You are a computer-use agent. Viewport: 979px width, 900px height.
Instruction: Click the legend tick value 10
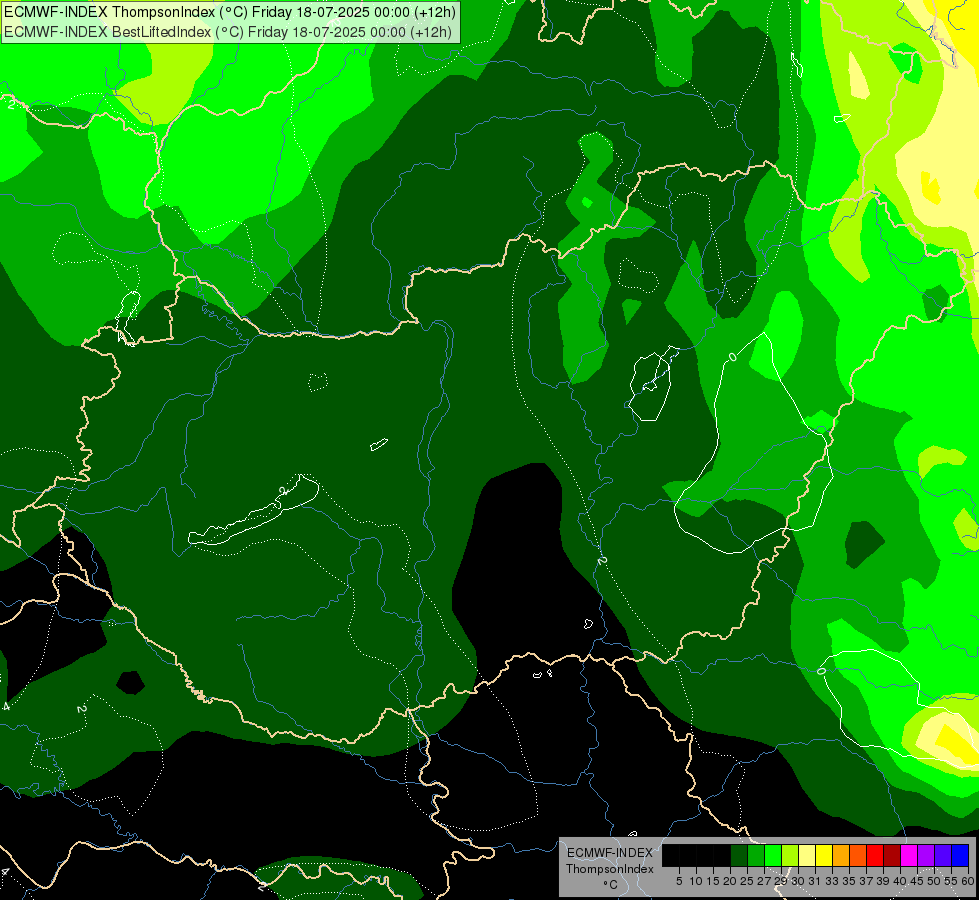point(696,881)
